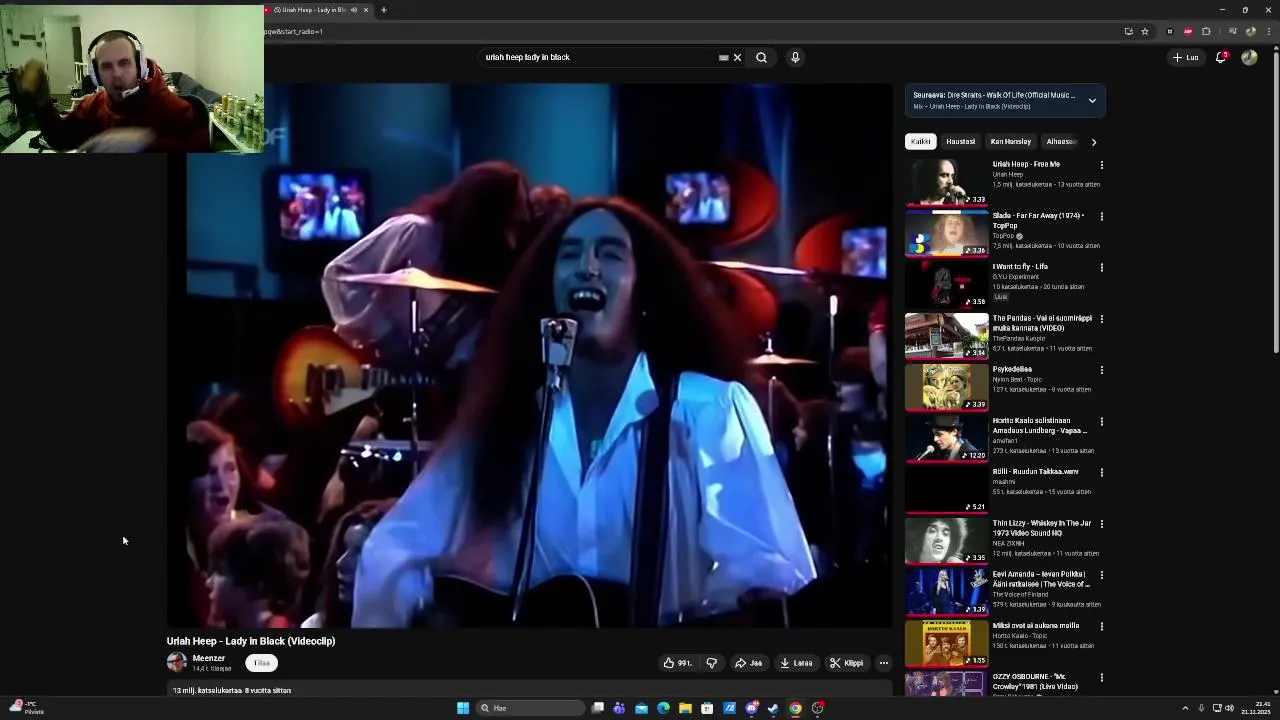Select the Ken Hensley filter chip
Viewport: 1280px width, 720px height.
click(x=1010, y=141)
